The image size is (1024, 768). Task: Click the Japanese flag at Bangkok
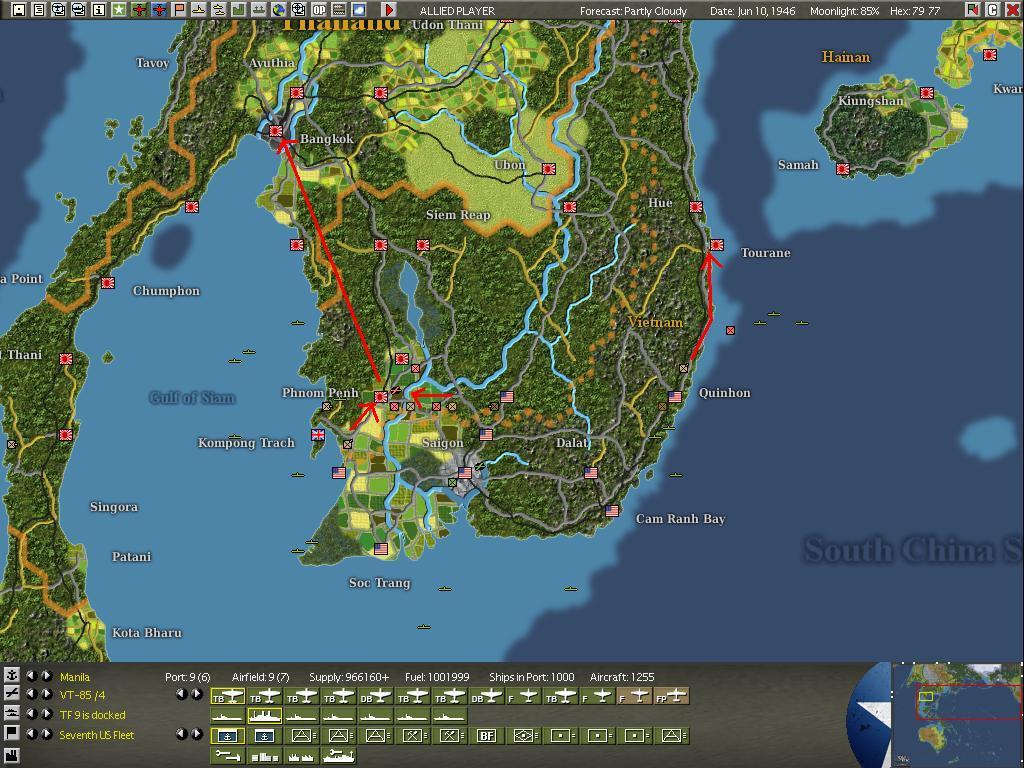pos(276,131)
